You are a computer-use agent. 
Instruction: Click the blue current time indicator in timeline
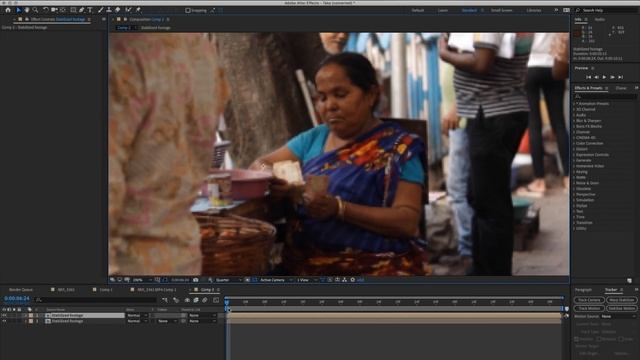click(227, 303)
